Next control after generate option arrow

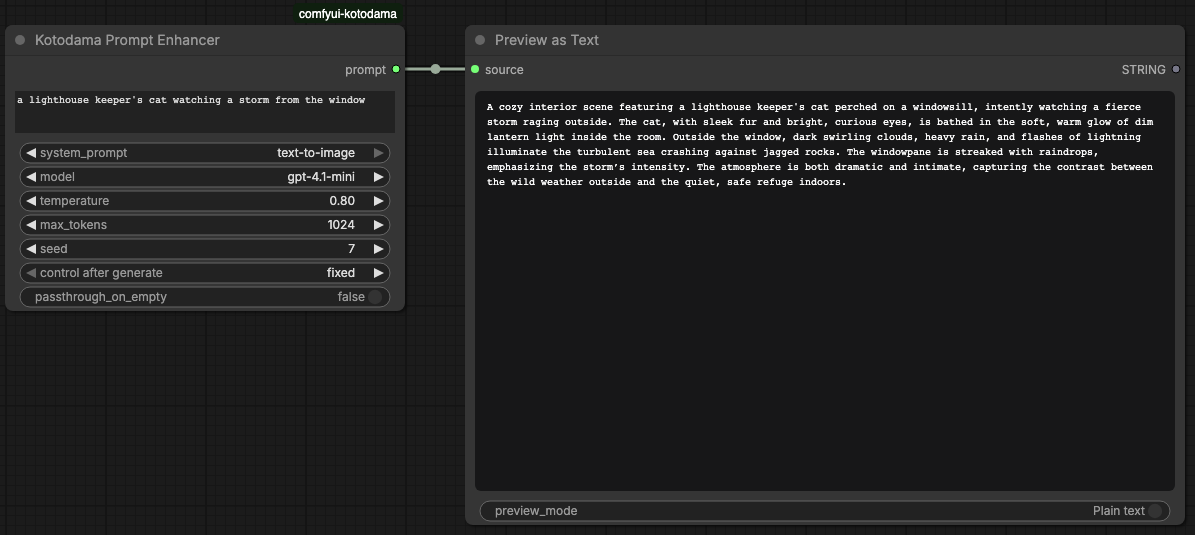click(378, 273)
